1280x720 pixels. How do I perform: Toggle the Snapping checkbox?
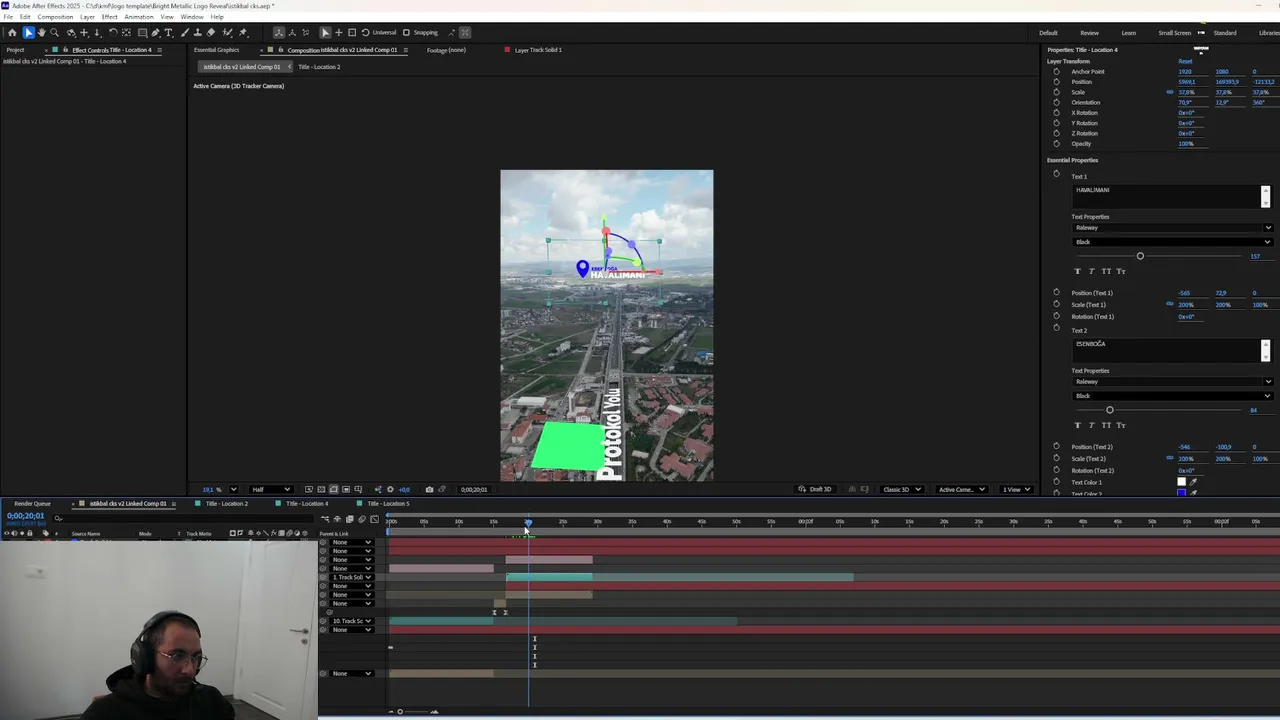pyautogui.click(x=406, y=32)
